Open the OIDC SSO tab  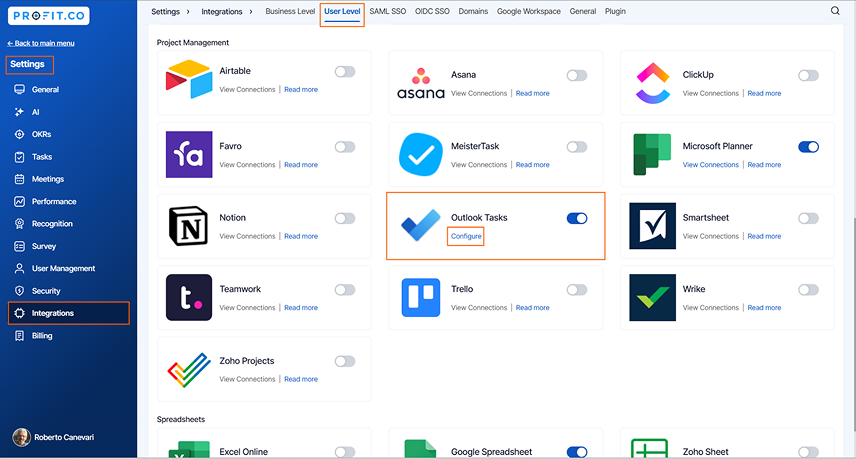point(432,11)
